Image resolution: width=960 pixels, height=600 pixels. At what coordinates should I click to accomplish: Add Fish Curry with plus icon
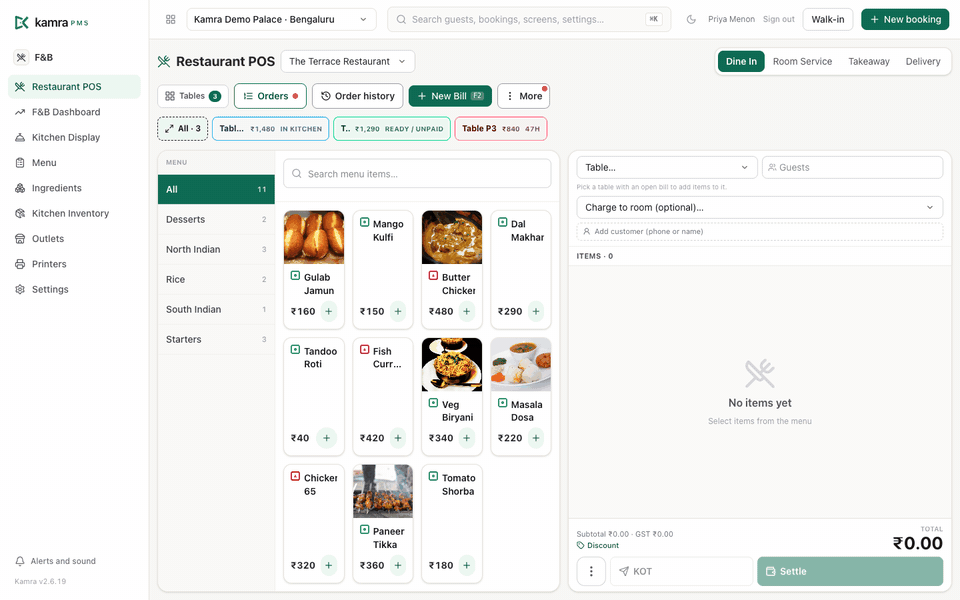point(398,438)
